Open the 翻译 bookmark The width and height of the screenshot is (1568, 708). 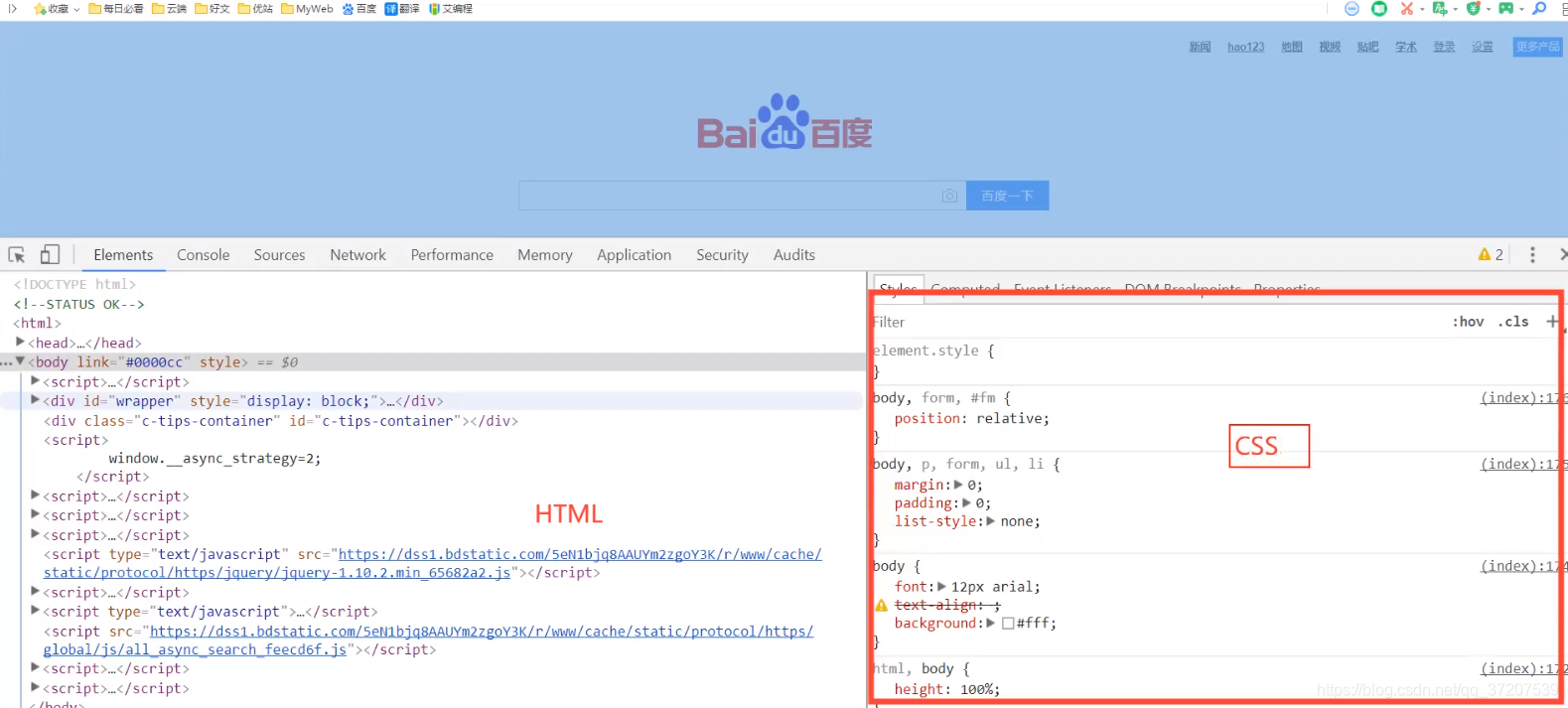(402, 9)
